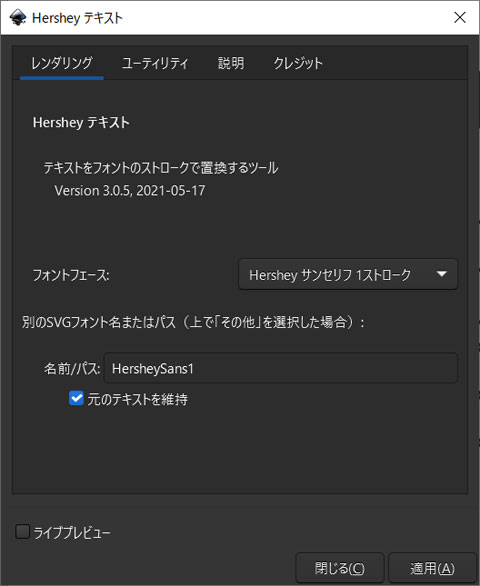Click the Version 3.0.5, 2021-05-17 text

point(130,191)
